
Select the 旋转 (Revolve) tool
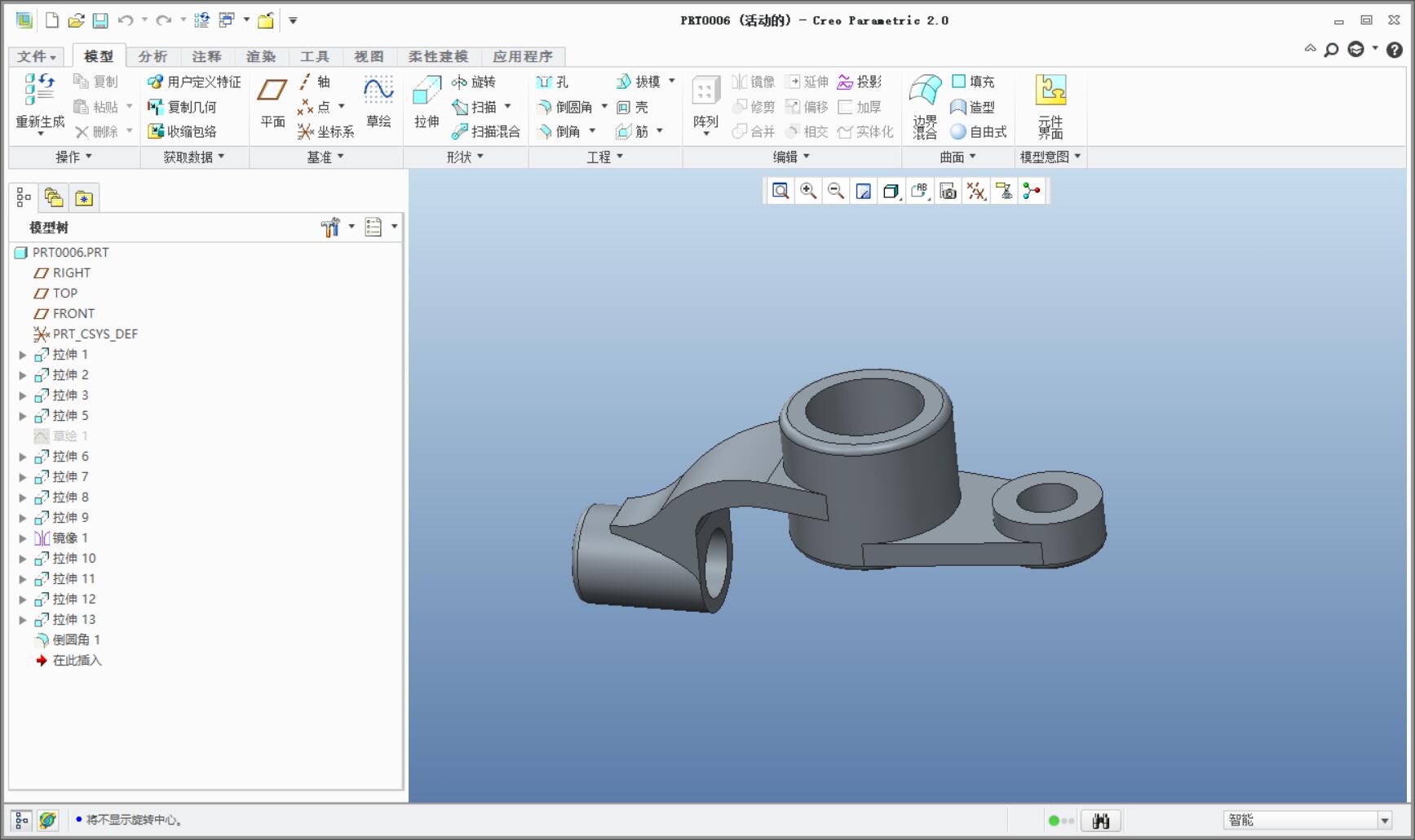point(474,82)
